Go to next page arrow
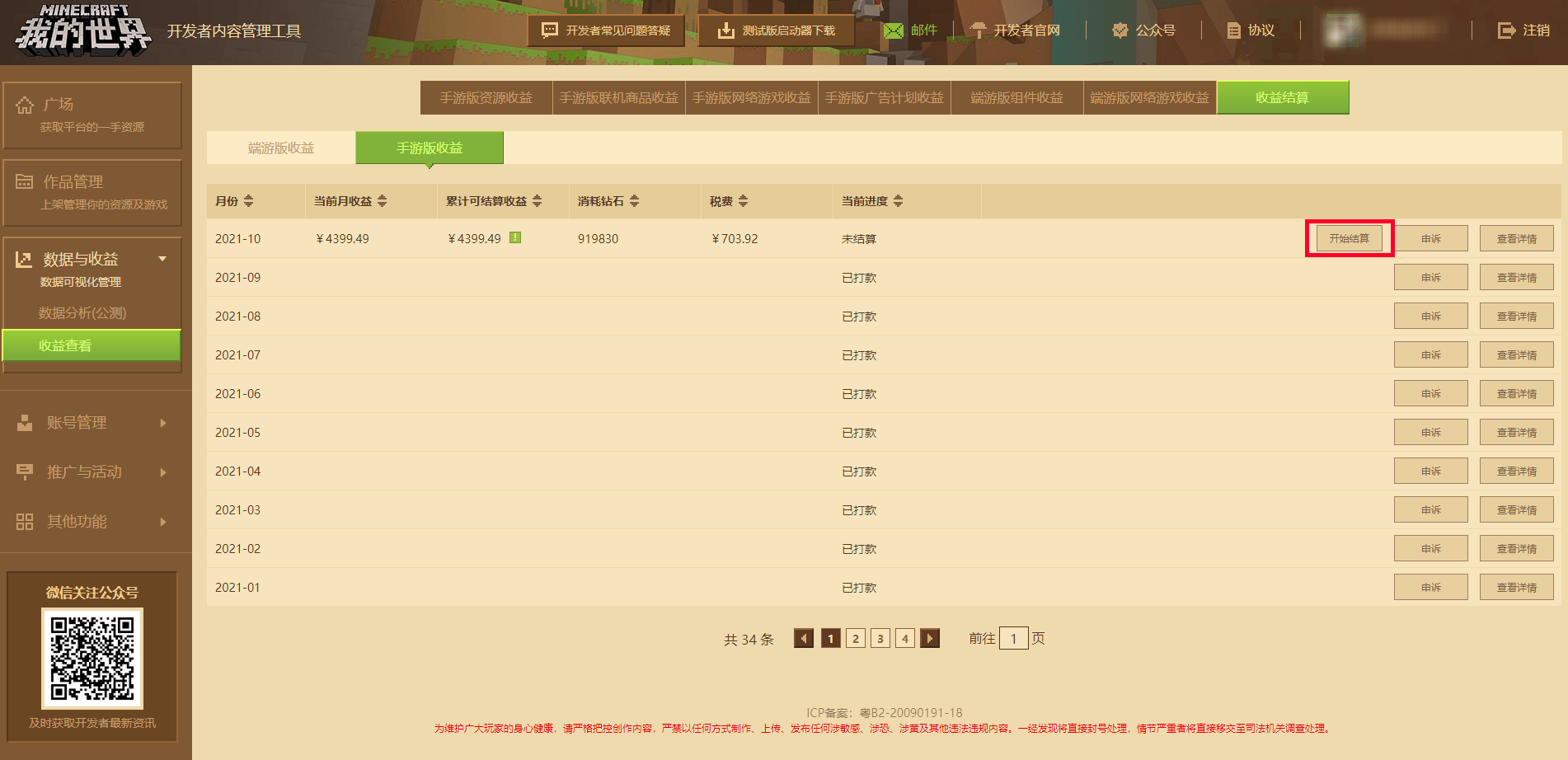Viewport: 1568px width, 760px height. pos(930,638)
